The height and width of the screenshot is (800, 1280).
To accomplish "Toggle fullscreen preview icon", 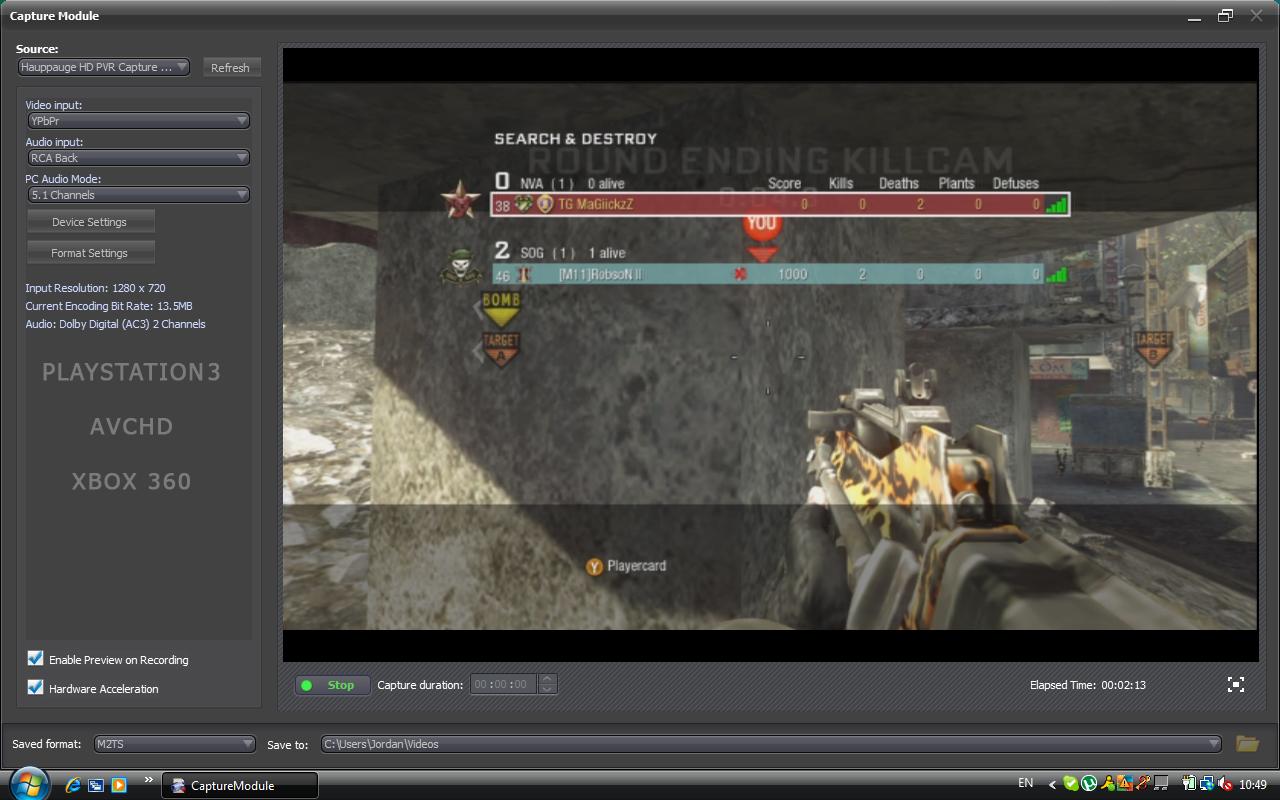I will tap(1236, 684).
